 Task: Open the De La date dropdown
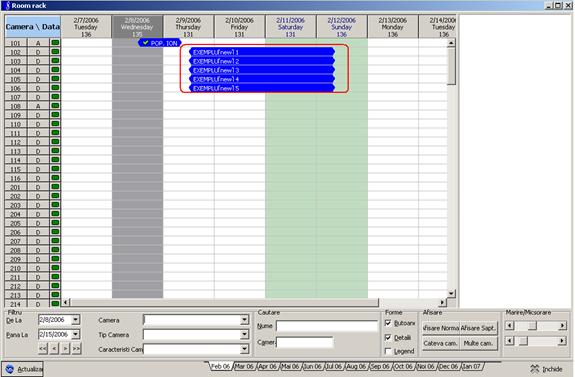(x=76, y=320)
